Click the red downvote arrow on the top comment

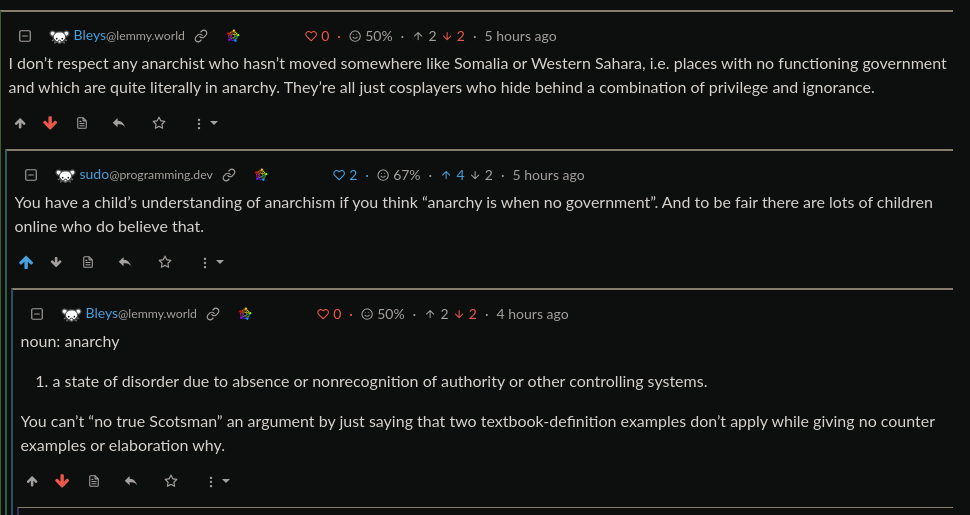pos(50,123)
